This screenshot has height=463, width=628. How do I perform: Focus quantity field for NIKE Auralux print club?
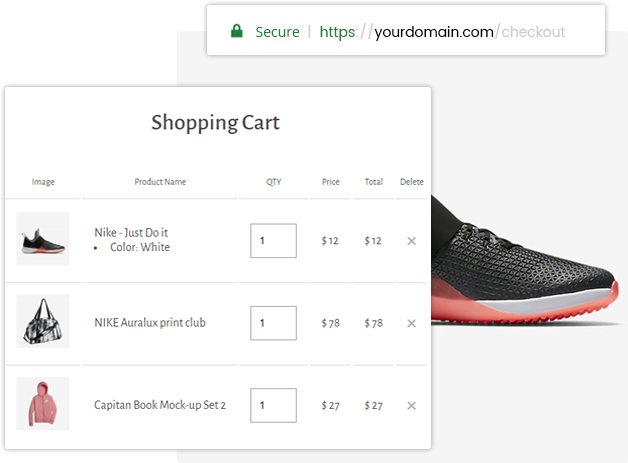click(274, 323)
